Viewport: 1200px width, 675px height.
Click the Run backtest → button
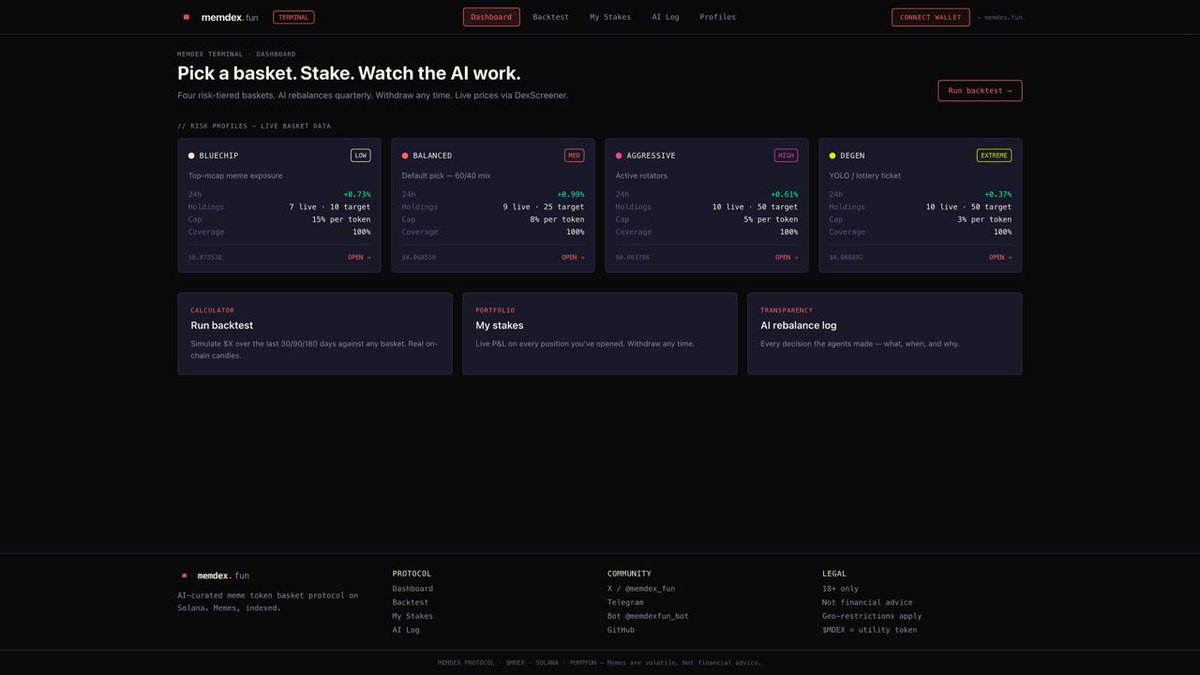[x=980, y=90]
